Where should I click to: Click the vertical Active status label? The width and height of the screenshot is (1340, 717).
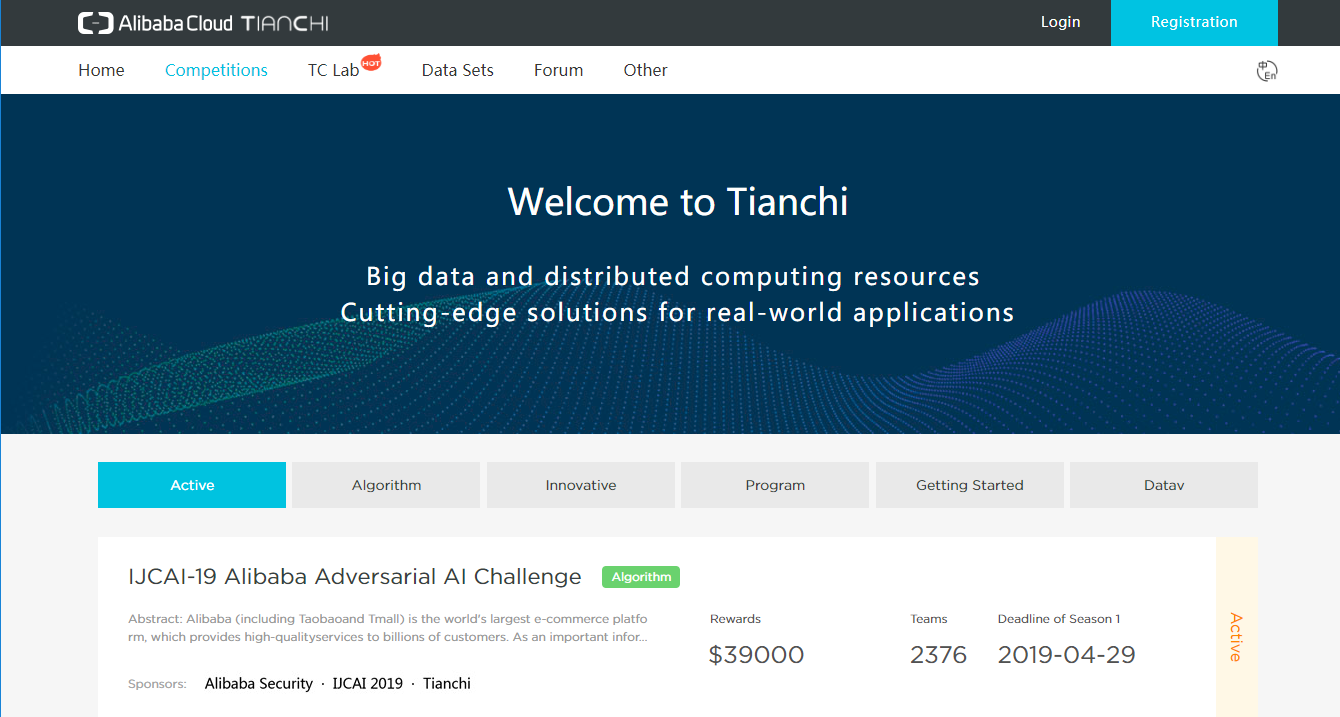point(1236,637)
